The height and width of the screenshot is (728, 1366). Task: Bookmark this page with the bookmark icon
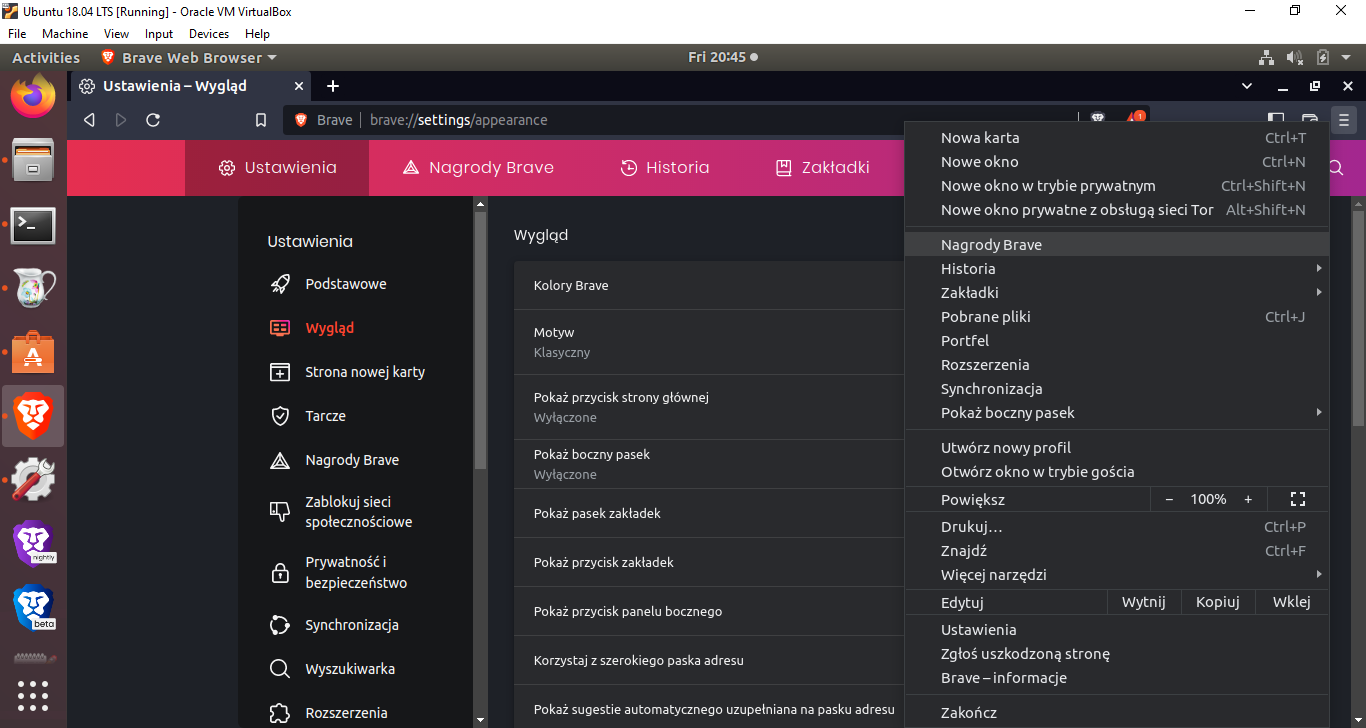261,120
